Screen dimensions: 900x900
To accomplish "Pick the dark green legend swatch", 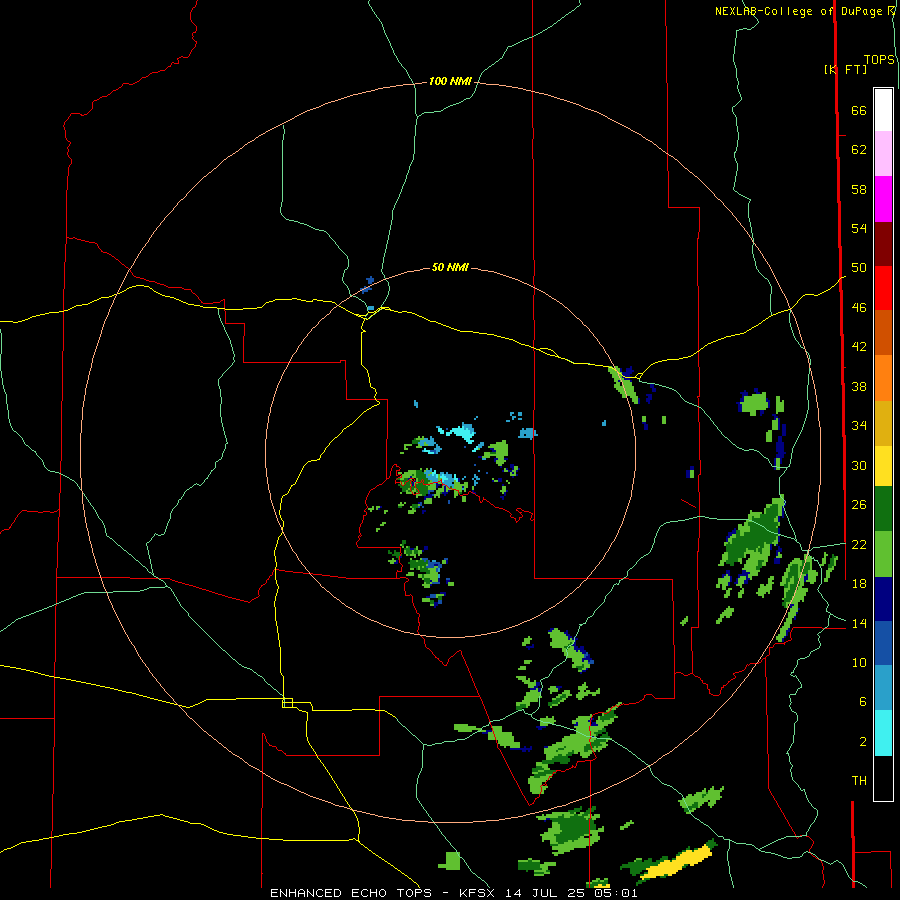I will tap(883, 509).
